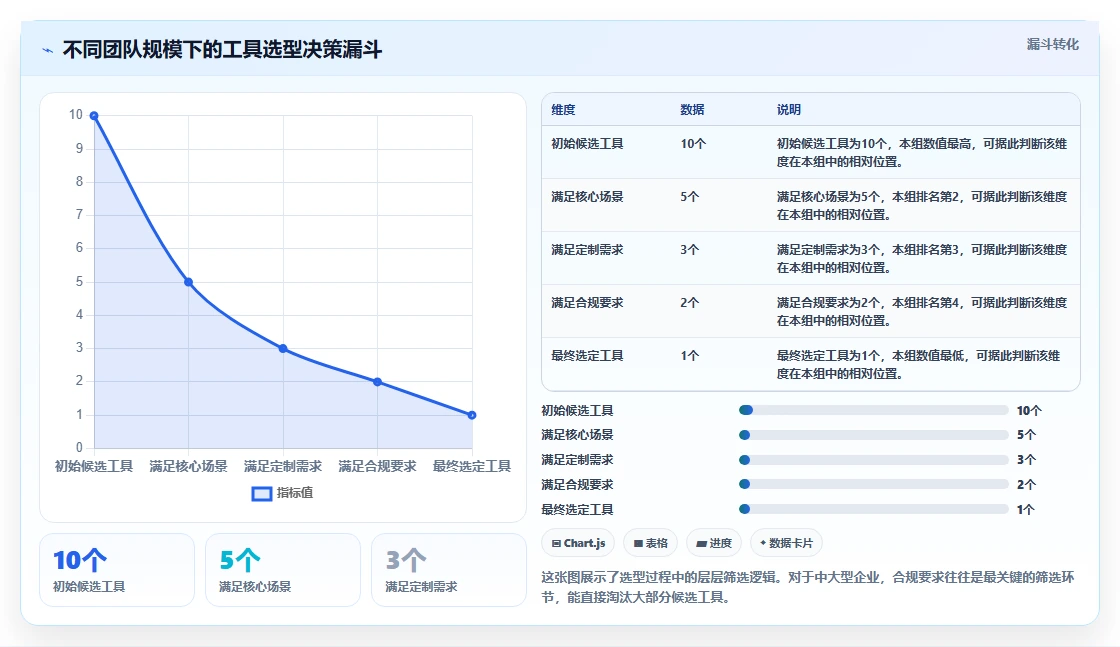Click the 最终选定工具 x-axis label
Viewport: 1120px width, 647px height.
click(x=471, y=466)
